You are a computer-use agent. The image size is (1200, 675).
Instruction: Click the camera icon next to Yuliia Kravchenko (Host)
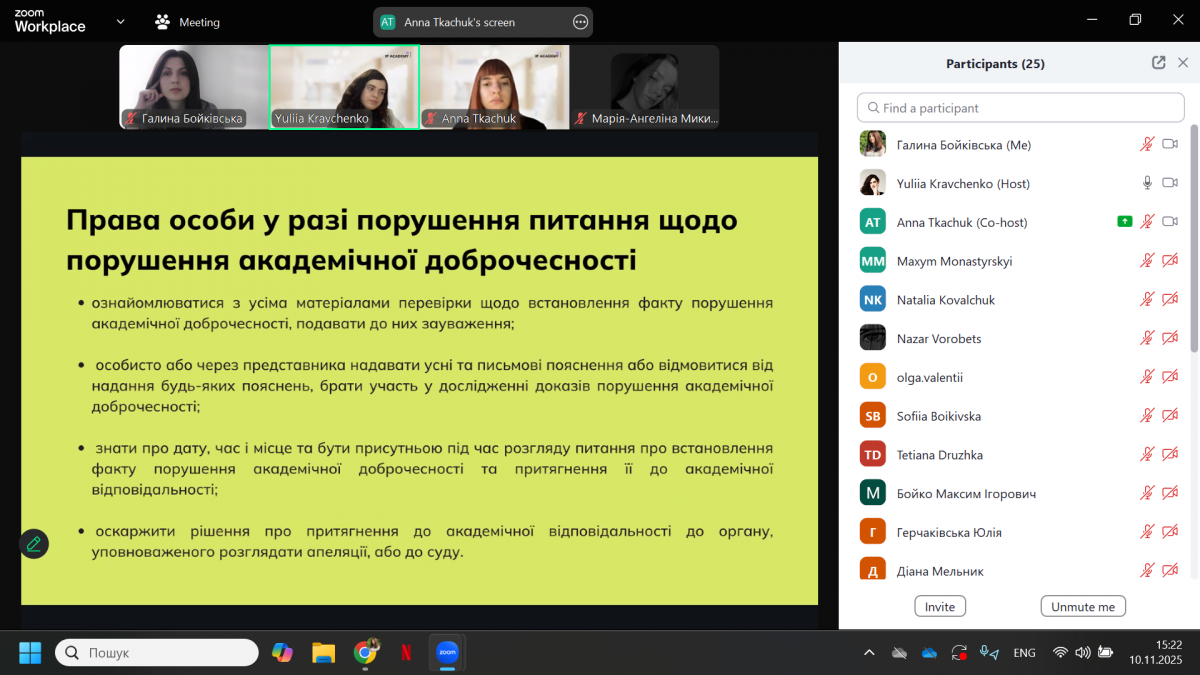tap(1170, 183)
